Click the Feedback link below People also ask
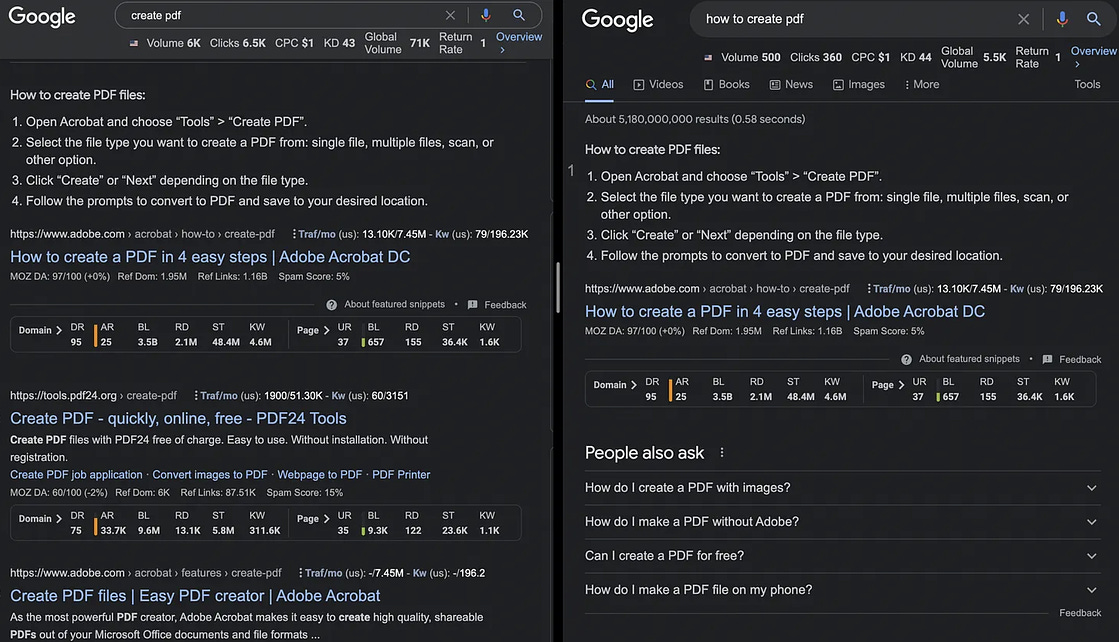This screenshot has width=1119, height=642. click(1080, 613)
